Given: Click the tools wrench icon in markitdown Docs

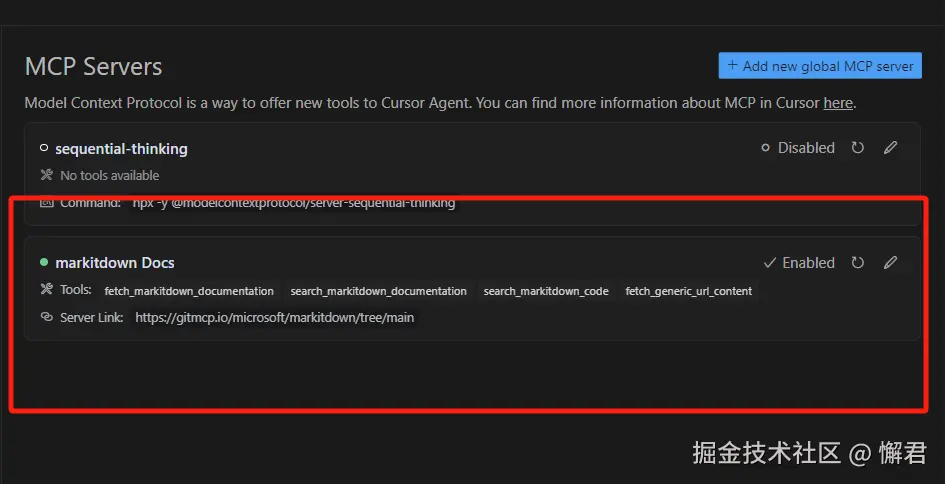Looking at the screenshot, I should (x=46, y=289).
